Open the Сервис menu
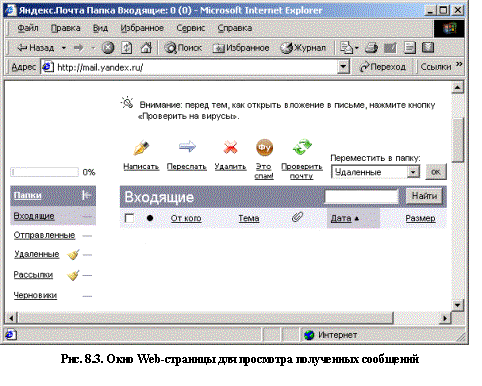Viewport: 482px width, 386px height. 191,28
